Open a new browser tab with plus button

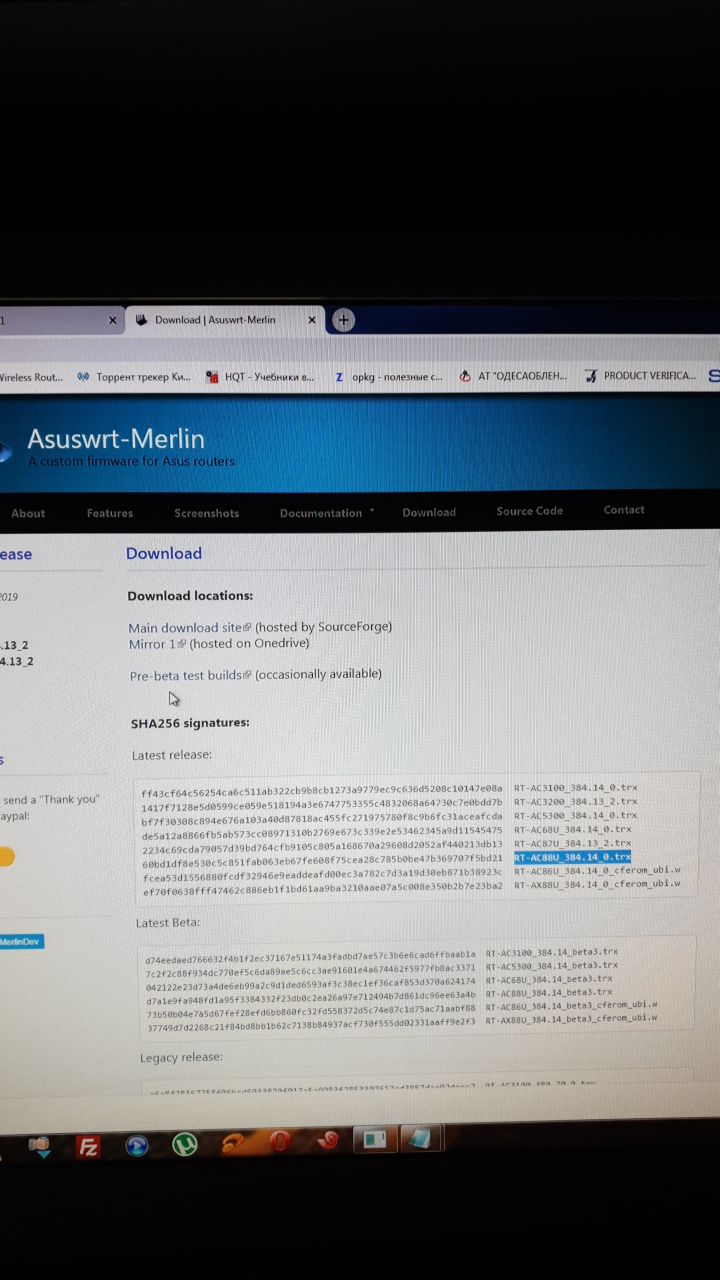pos(343,320)
